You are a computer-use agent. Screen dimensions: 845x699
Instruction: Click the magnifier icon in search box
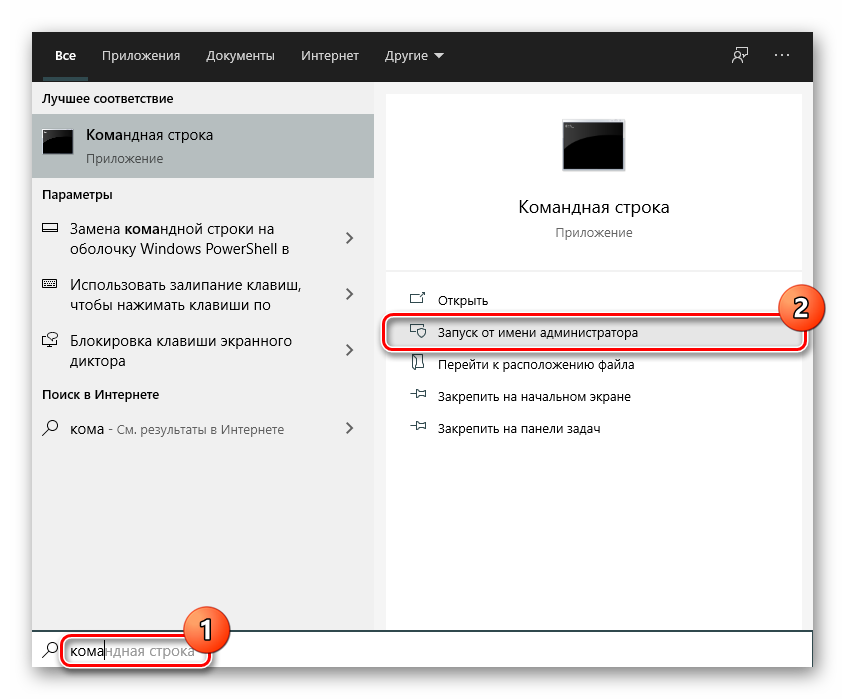[50, 651]
